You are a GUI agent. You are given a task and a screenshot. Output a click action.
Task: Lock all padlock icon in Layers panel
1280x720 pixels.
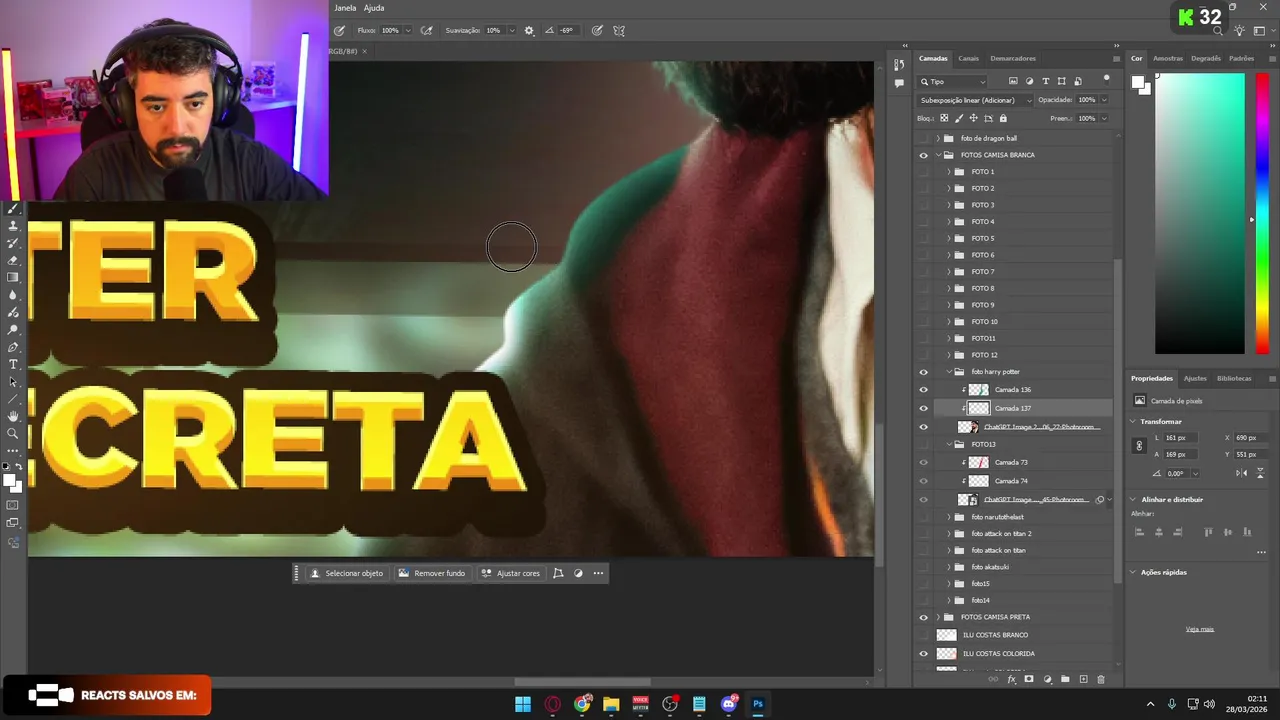point(1003,118)
